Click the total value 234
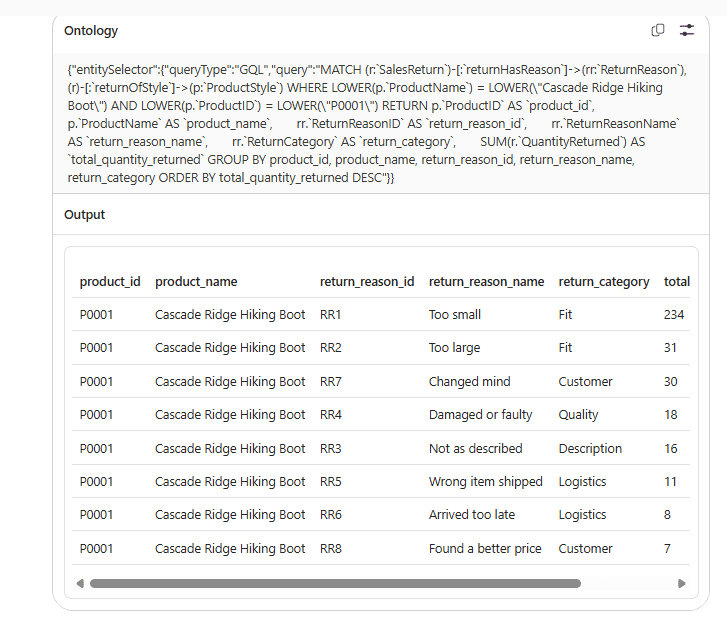The image size is (727, 628). [x=674, y=314]
